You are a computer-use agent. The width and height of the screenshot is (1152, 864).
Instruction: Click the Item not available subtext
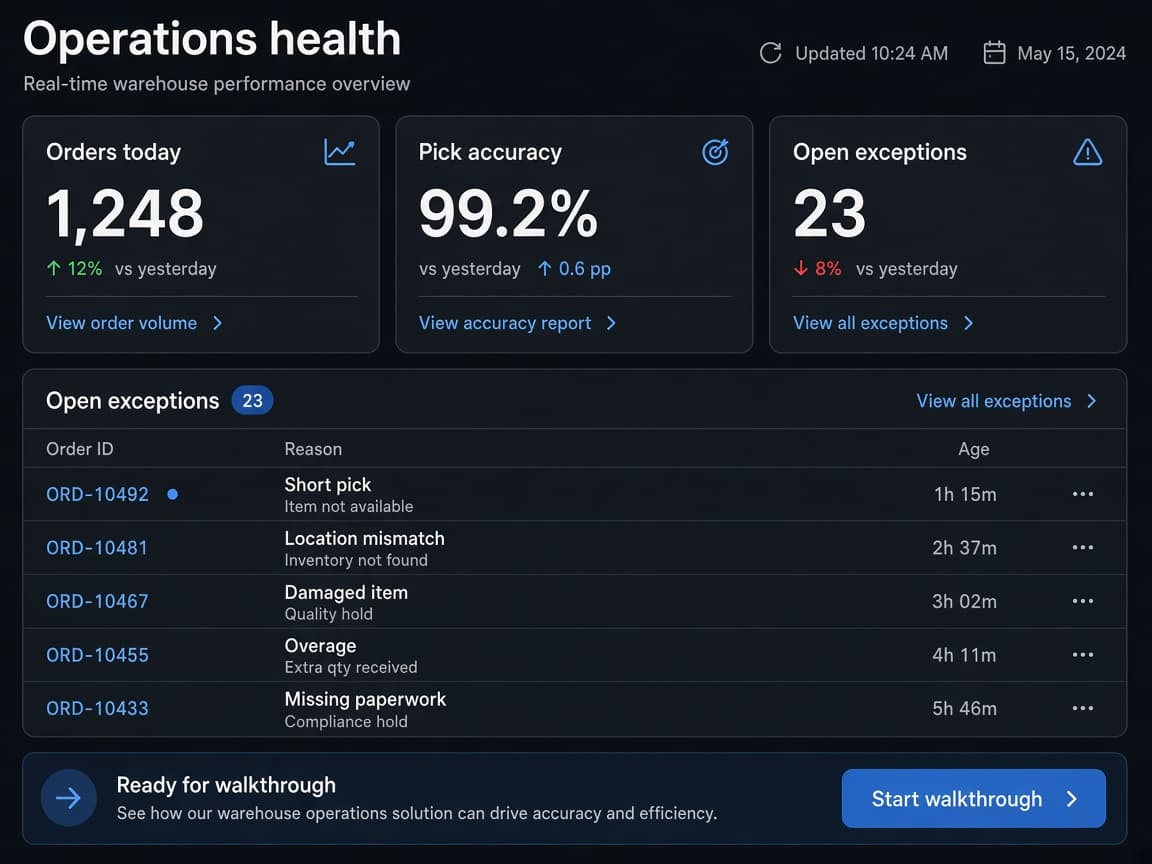coord(349,506)
